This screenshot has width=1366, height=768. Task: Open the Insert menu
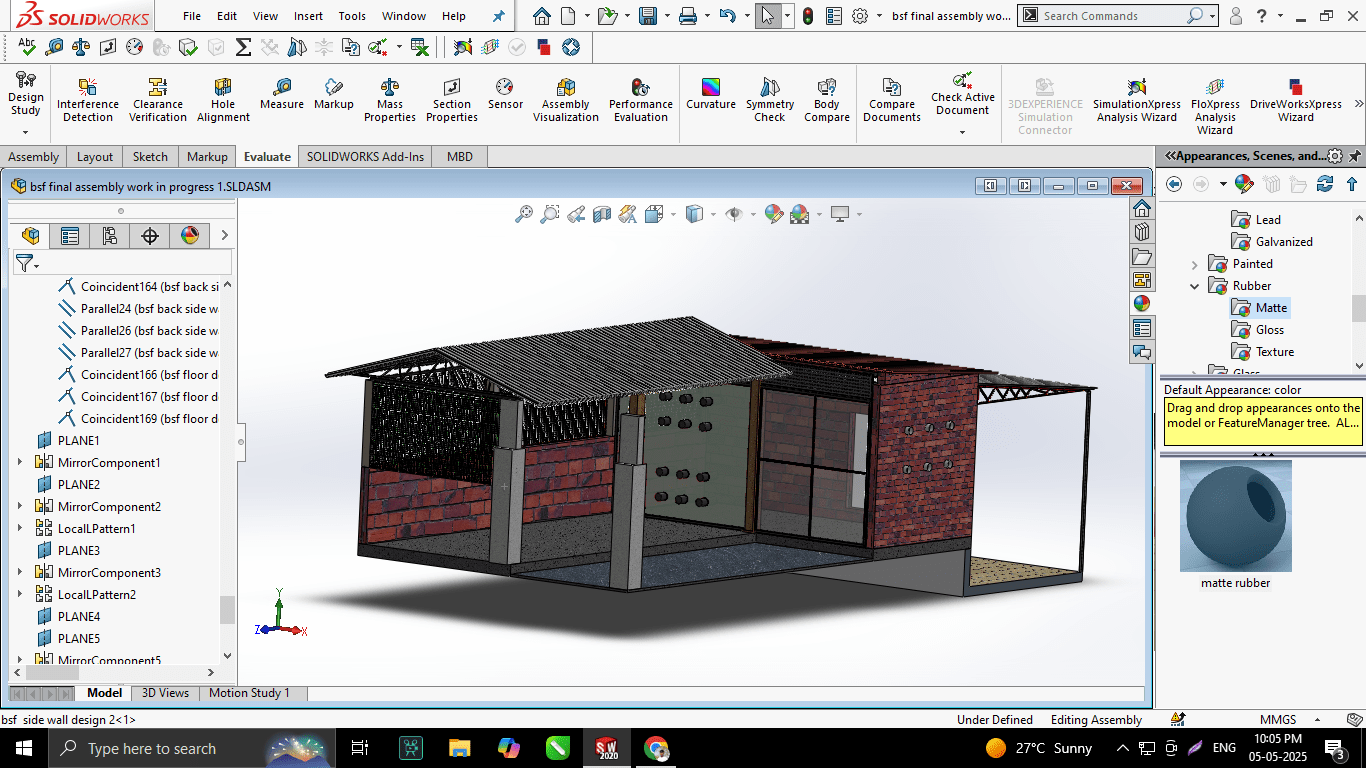tap(308, 16)
